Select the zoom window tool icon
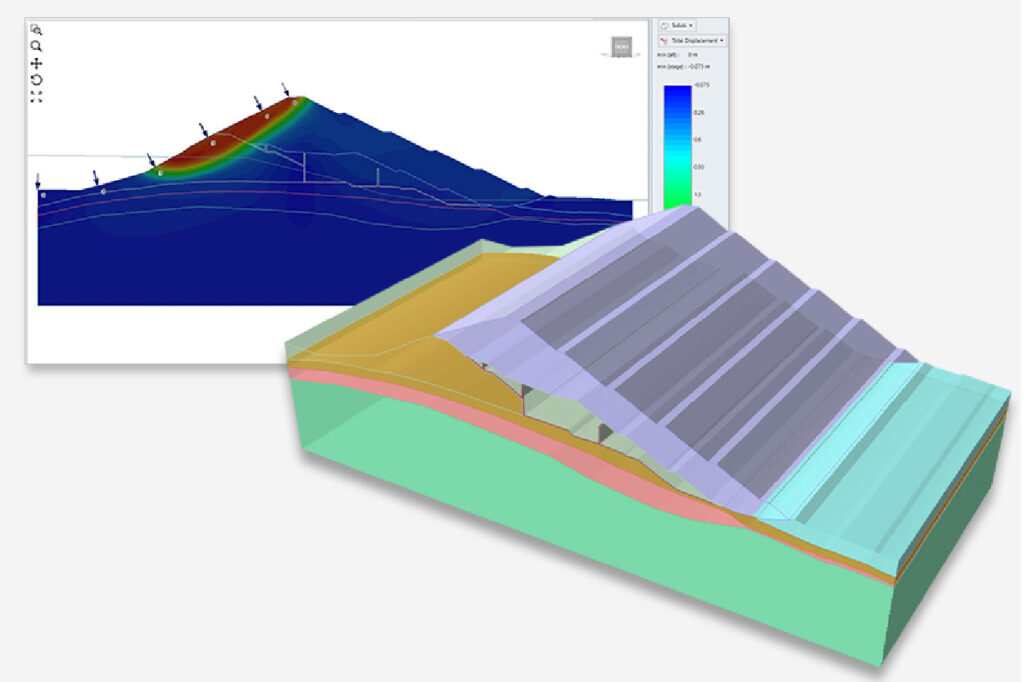 click(36, 30)
